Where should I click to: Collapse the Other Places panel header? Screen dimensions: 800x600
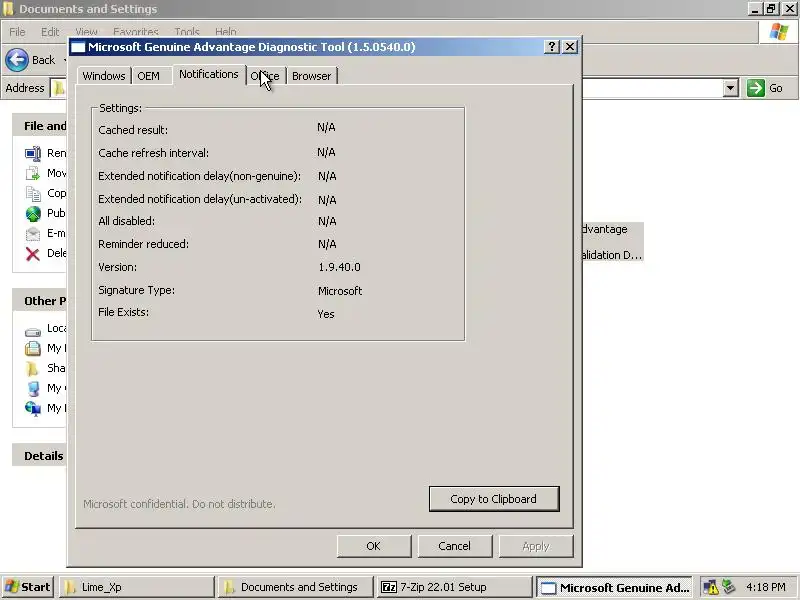40,301
